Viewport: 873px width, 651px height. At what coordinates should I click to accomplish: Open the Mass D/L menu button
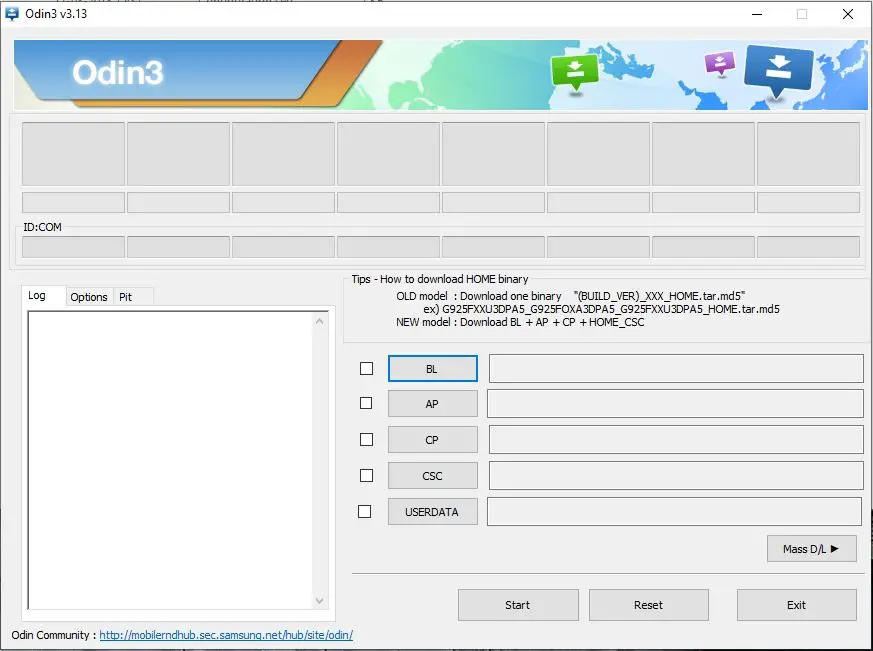coord(812,549)
